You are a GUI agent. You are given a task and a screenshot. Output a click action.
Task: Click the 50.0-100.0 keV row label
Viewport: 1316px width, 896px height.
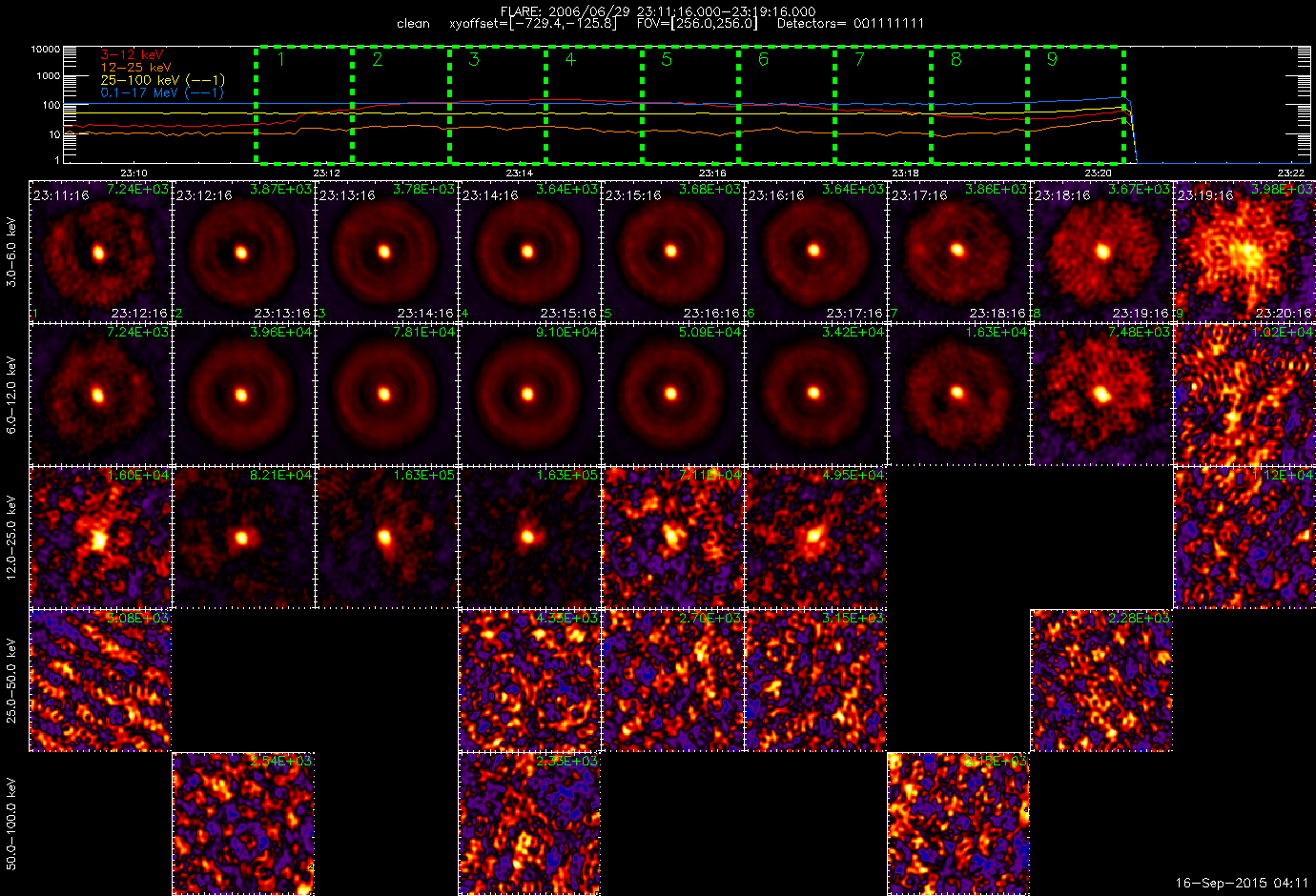[11, 824]
